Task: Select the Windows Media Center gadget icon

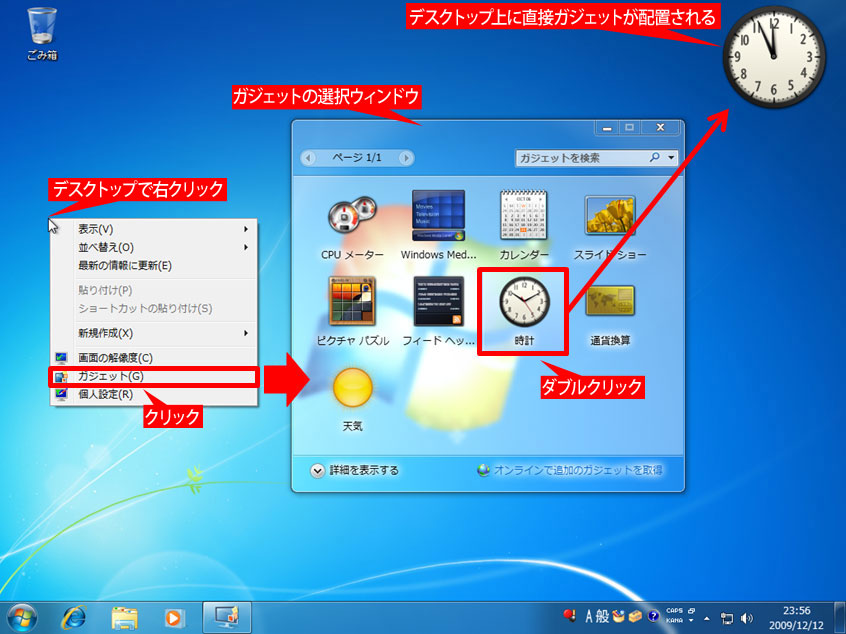Action: (x=438, y=215)
